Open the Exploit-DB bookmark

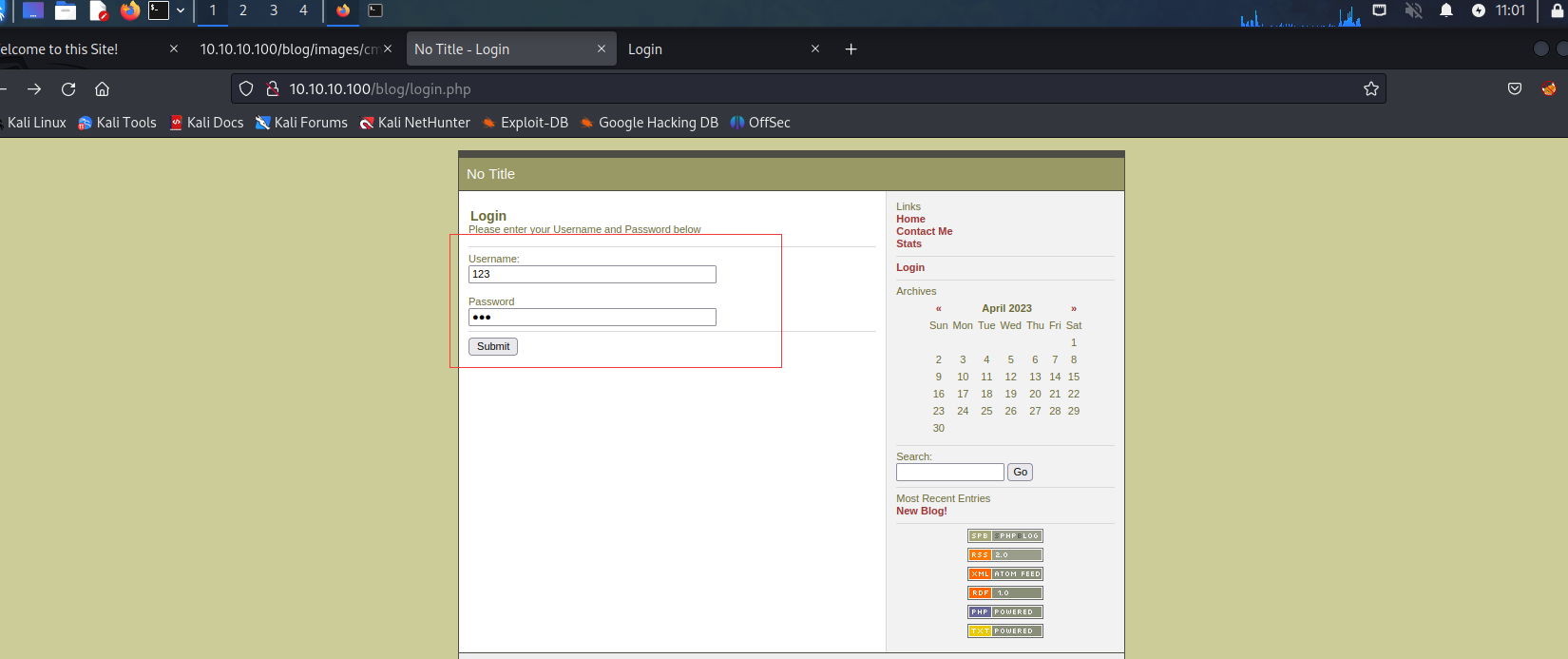[525, 123]
